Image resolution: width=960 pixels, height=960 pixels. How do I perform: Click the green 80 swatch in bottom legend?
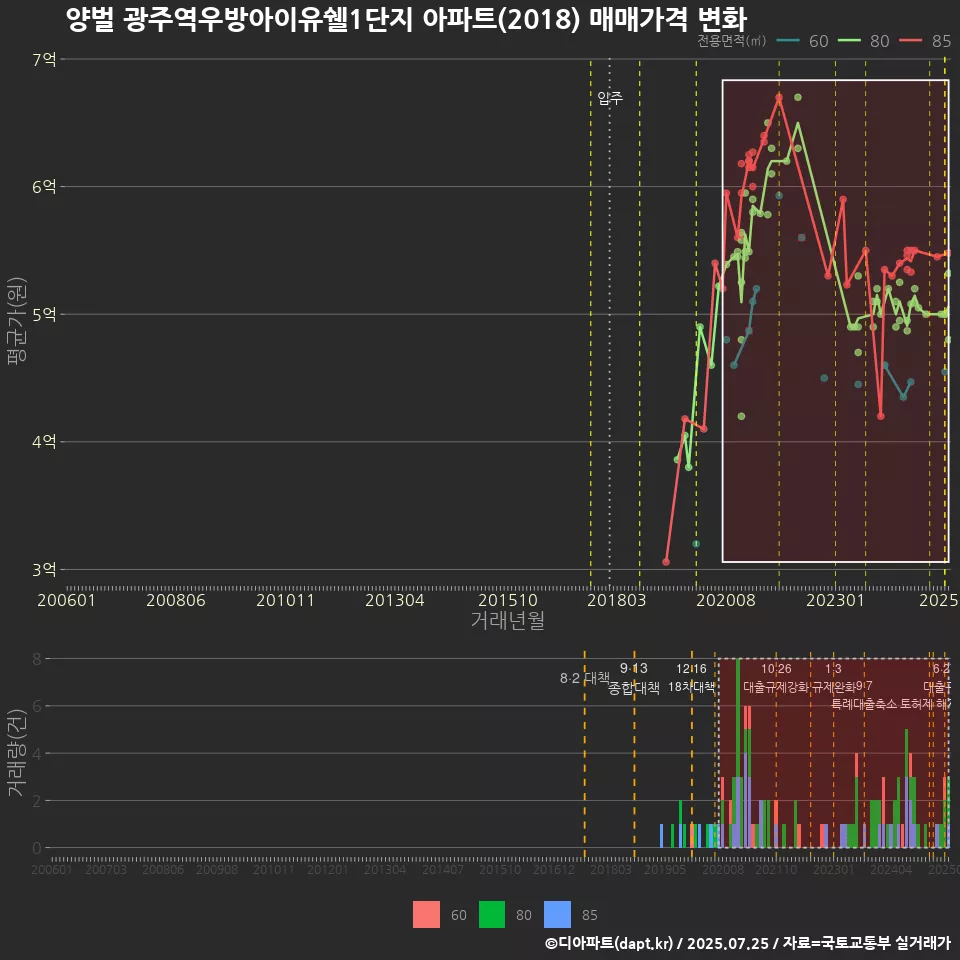[492, 914]
